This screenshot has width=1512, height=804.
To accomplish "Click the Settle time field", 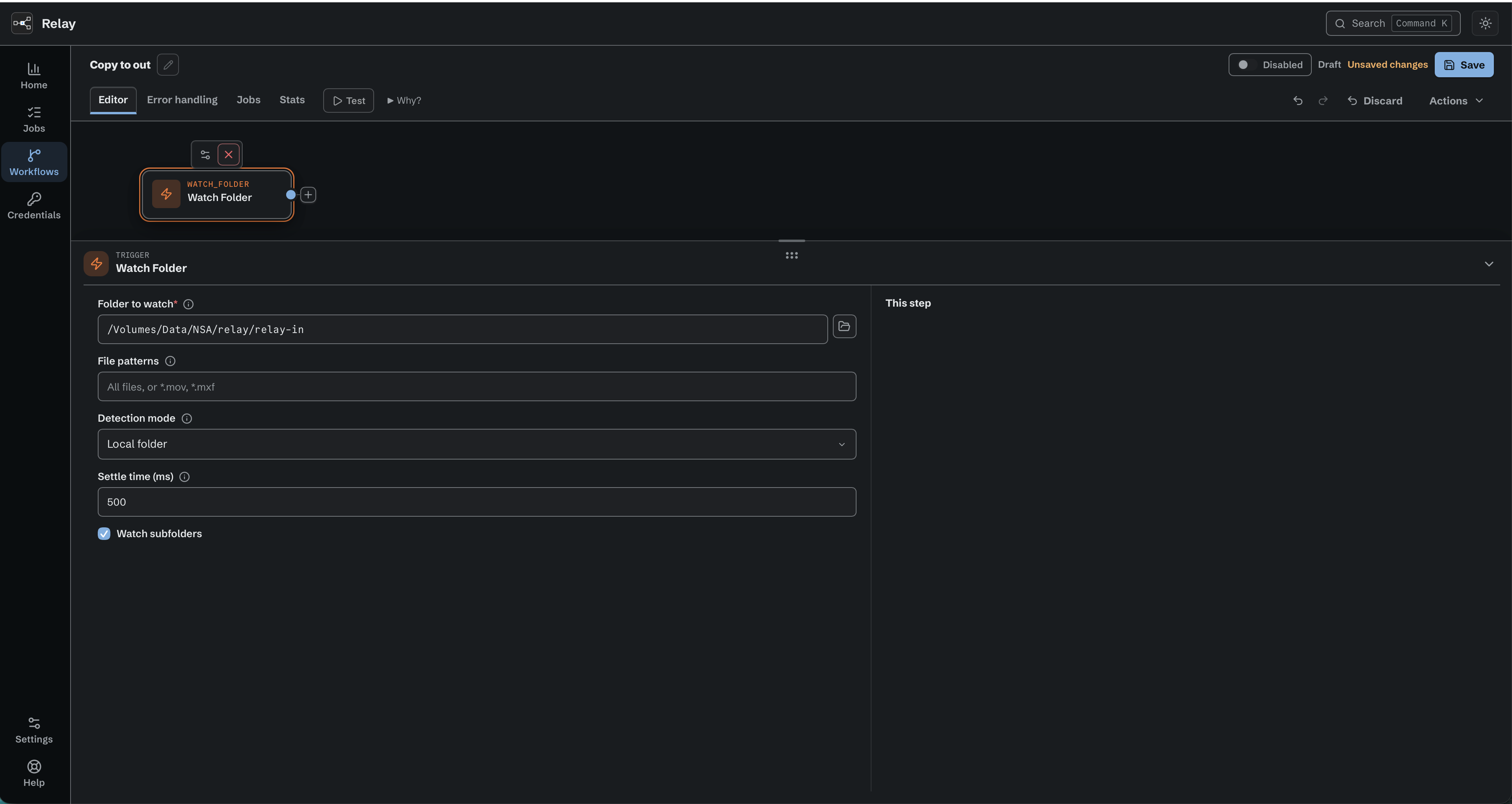I will [x=477, y=502].
